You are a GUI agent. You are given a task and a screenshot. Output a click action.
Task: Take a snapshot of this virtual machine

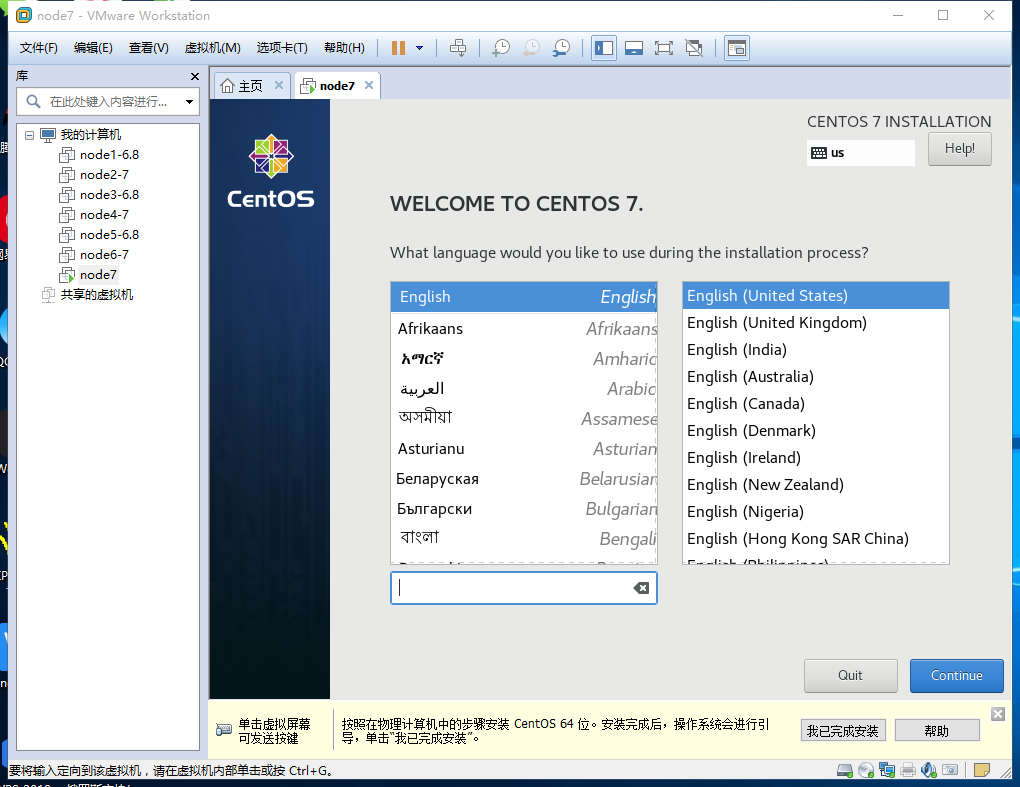(501, 48)
